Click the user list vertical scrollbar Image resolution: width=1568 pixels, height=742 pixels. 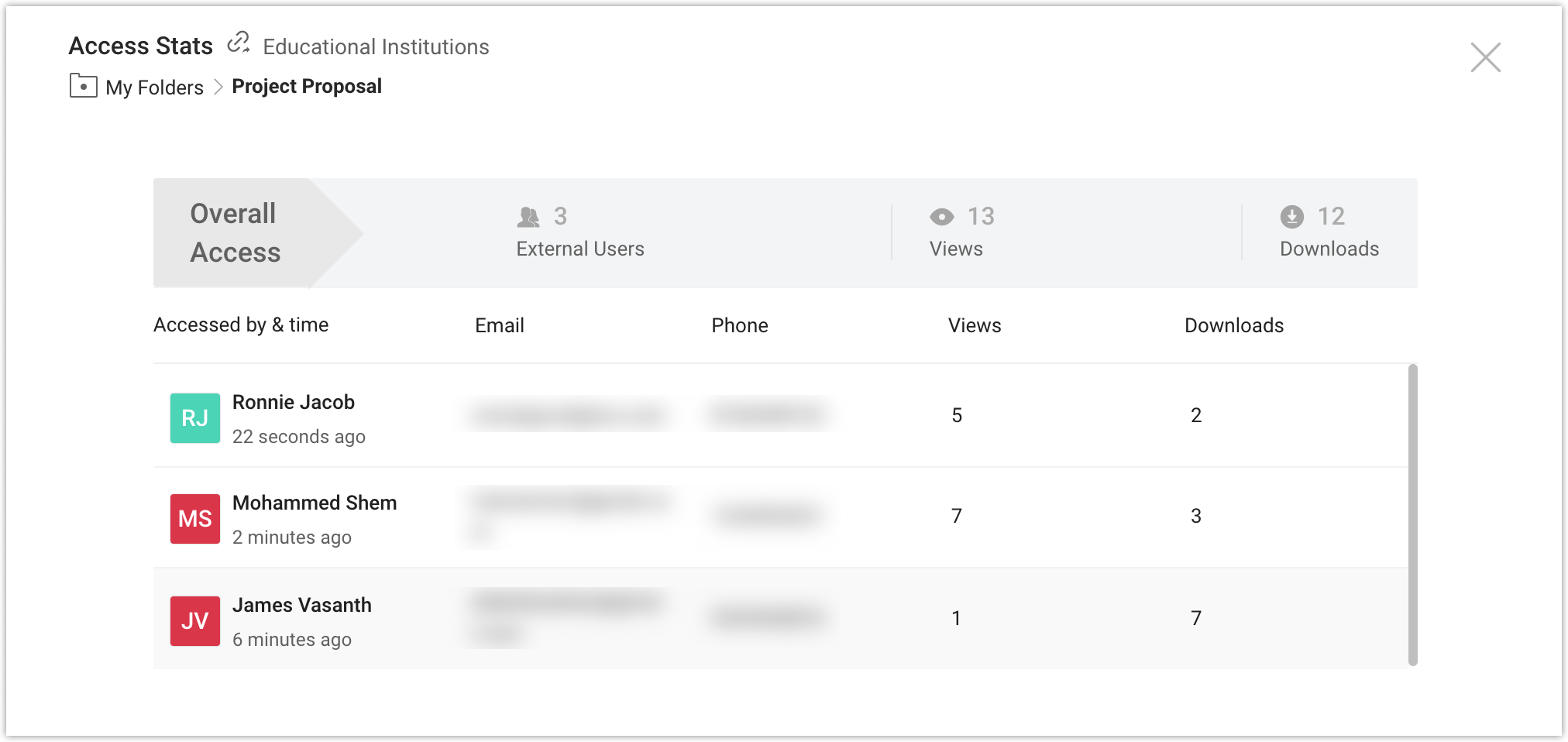(1412, 515)
